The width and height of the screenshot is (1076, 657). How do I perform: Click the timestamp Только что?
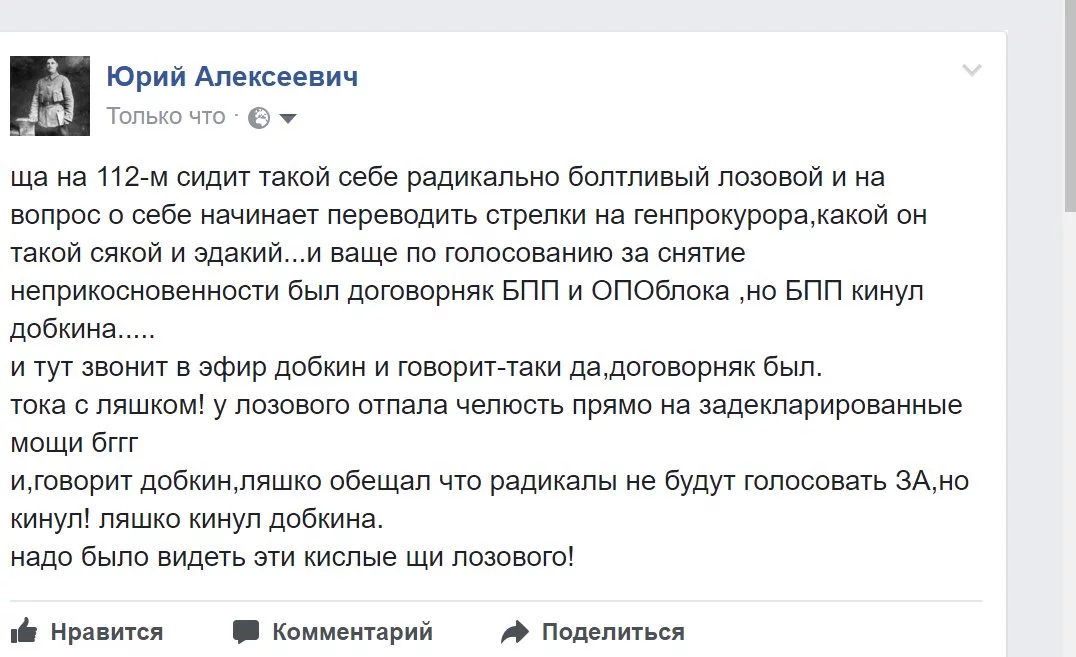click(165, 117)
